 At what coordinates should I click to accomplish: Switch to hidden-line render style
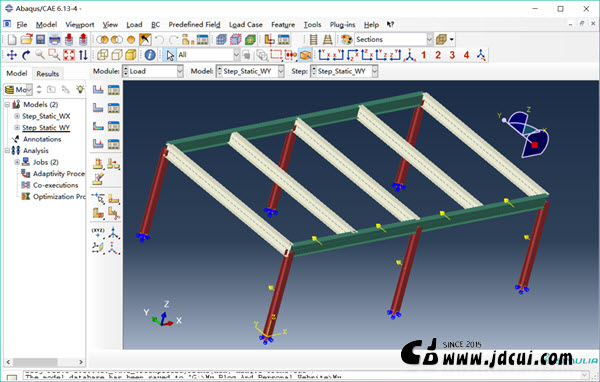tap(117, 55)
